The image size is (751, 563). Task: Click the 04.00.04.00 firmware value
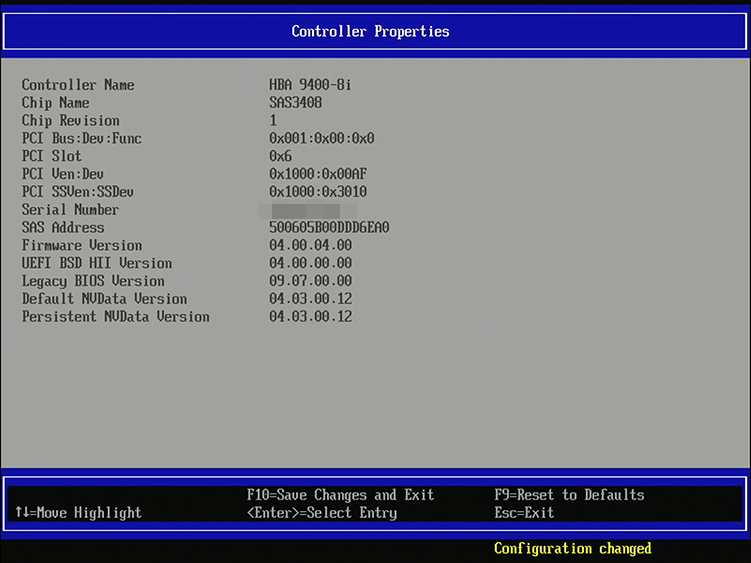pyautogui.click(x=310, y=245)
